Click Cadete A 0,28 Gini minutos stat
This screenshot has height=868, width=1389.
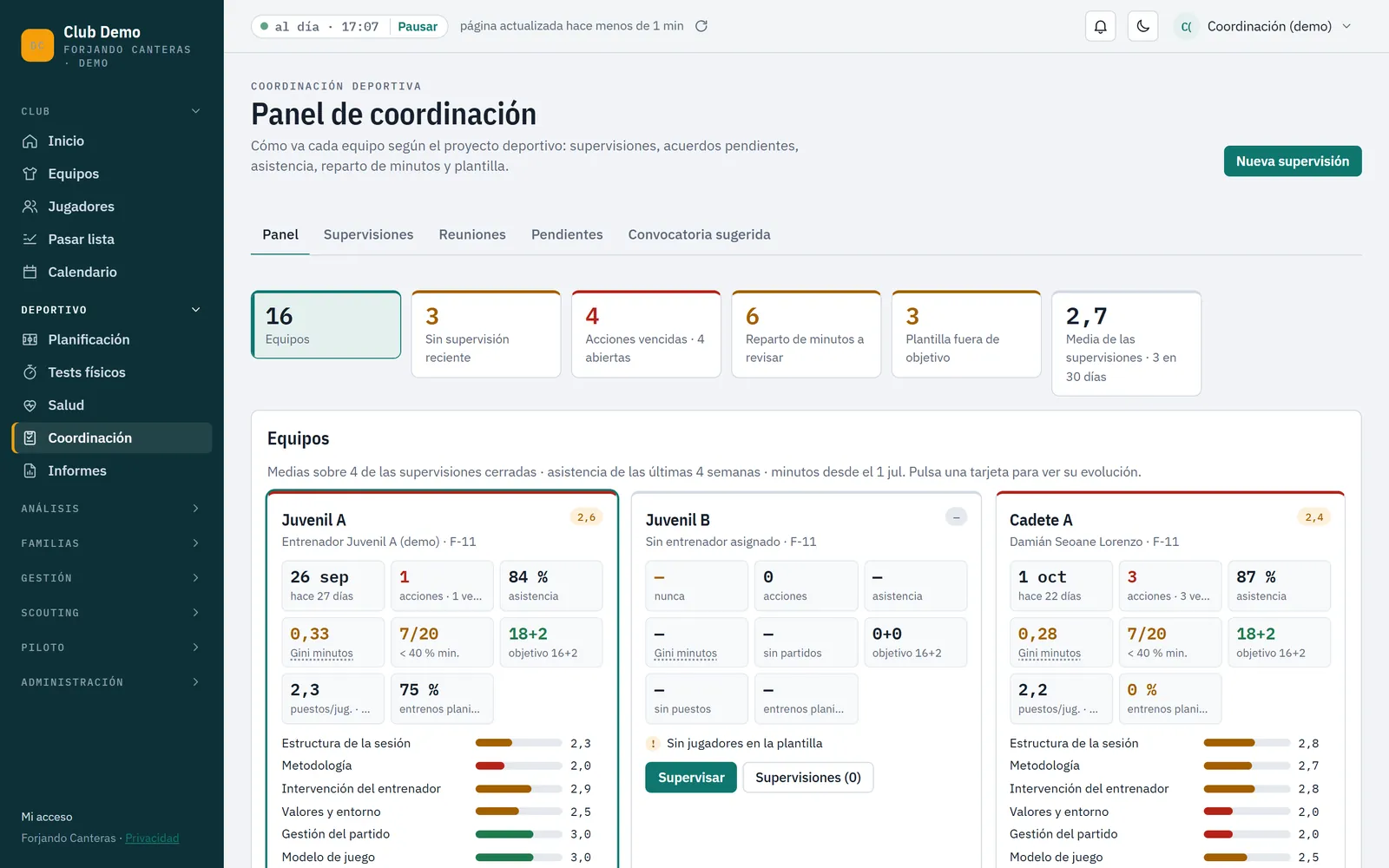click(1061, 642)
